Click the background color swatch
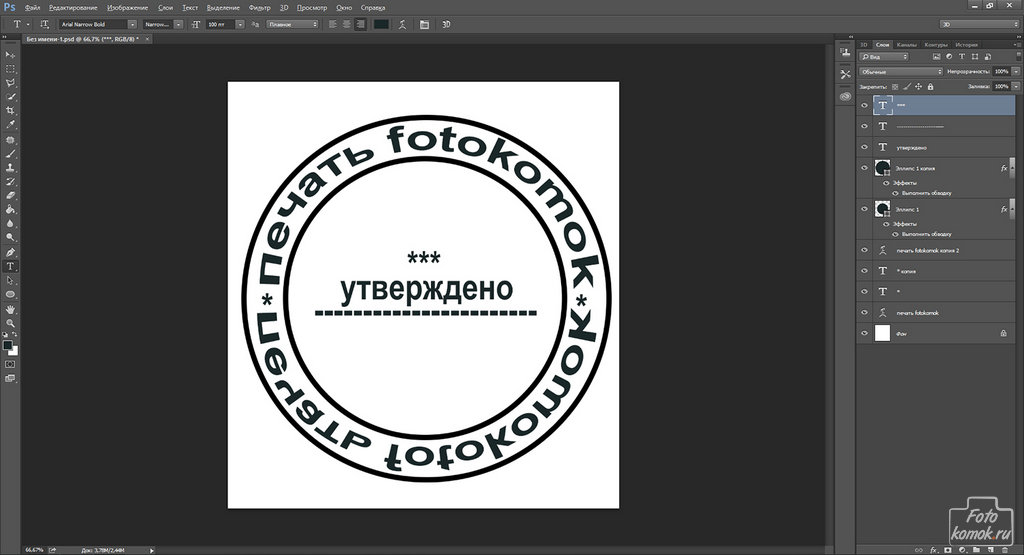This screenshot has height=555, width=1024. point(14,351)
